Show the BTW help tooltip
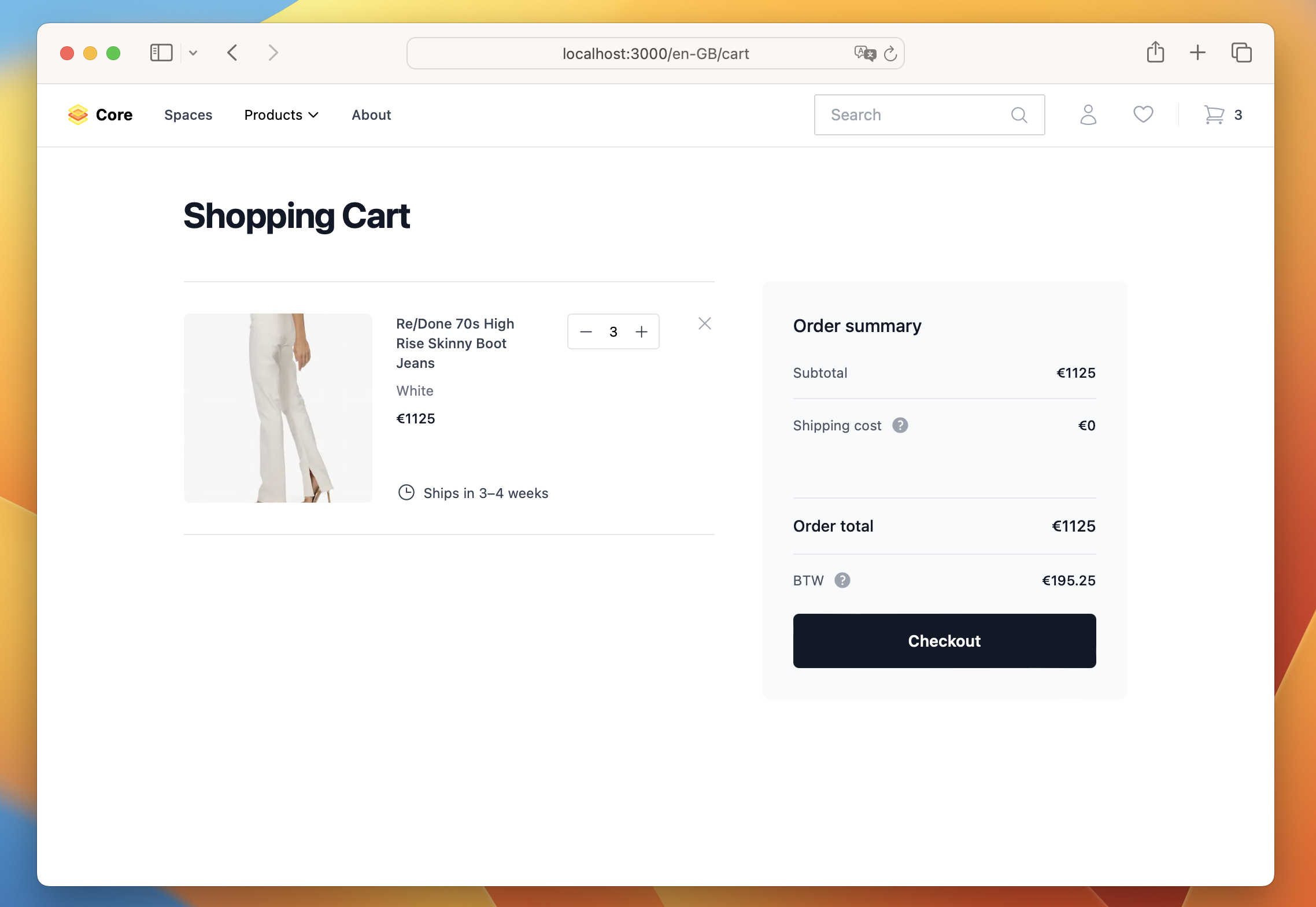This screenshot has height=907, width=1316. (x=842, y=580)
